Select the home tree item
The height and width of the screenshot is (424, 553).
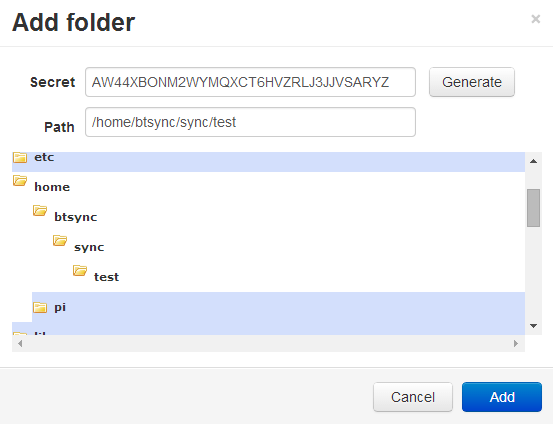[x=52, y=187]
